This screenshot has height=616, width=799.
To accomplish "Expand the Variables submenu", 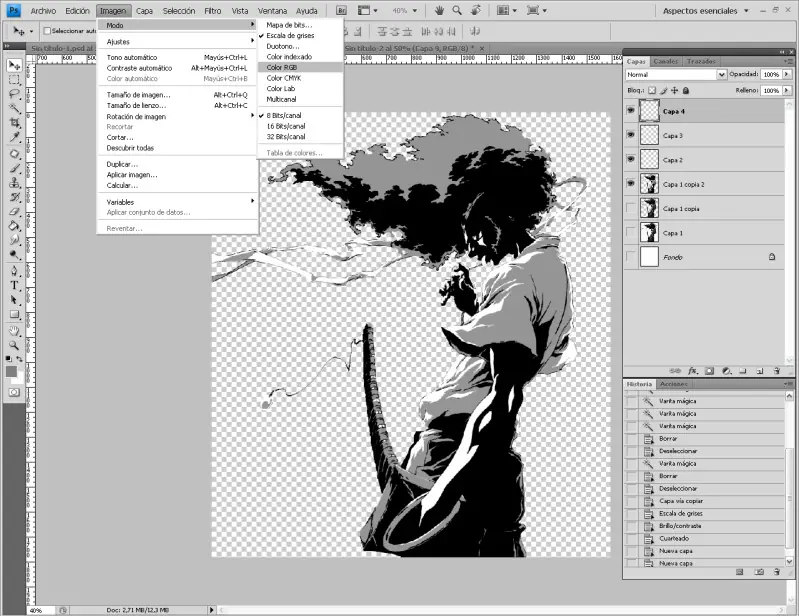I will (178, 202).
